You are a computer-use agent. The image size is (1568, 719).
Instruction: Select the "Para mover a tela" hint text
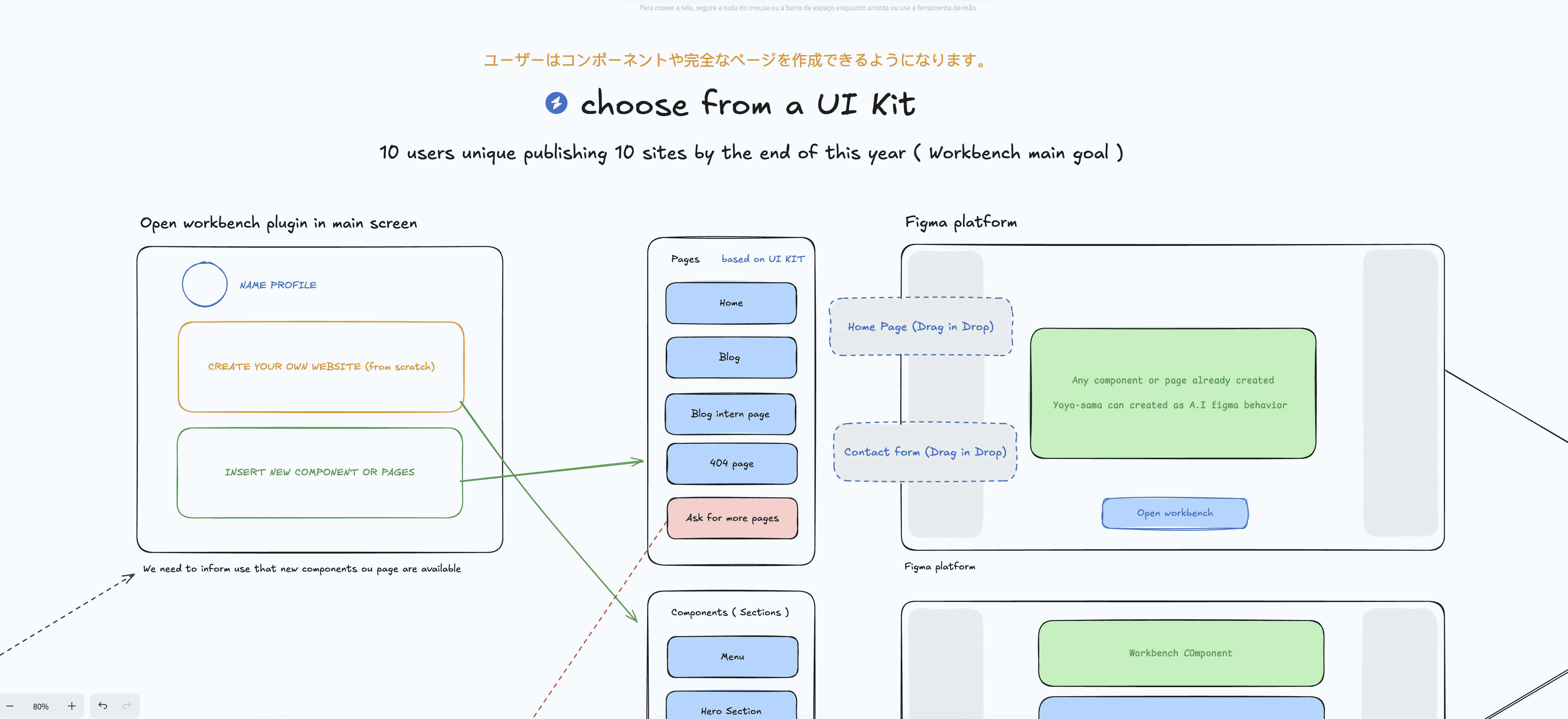808,8
